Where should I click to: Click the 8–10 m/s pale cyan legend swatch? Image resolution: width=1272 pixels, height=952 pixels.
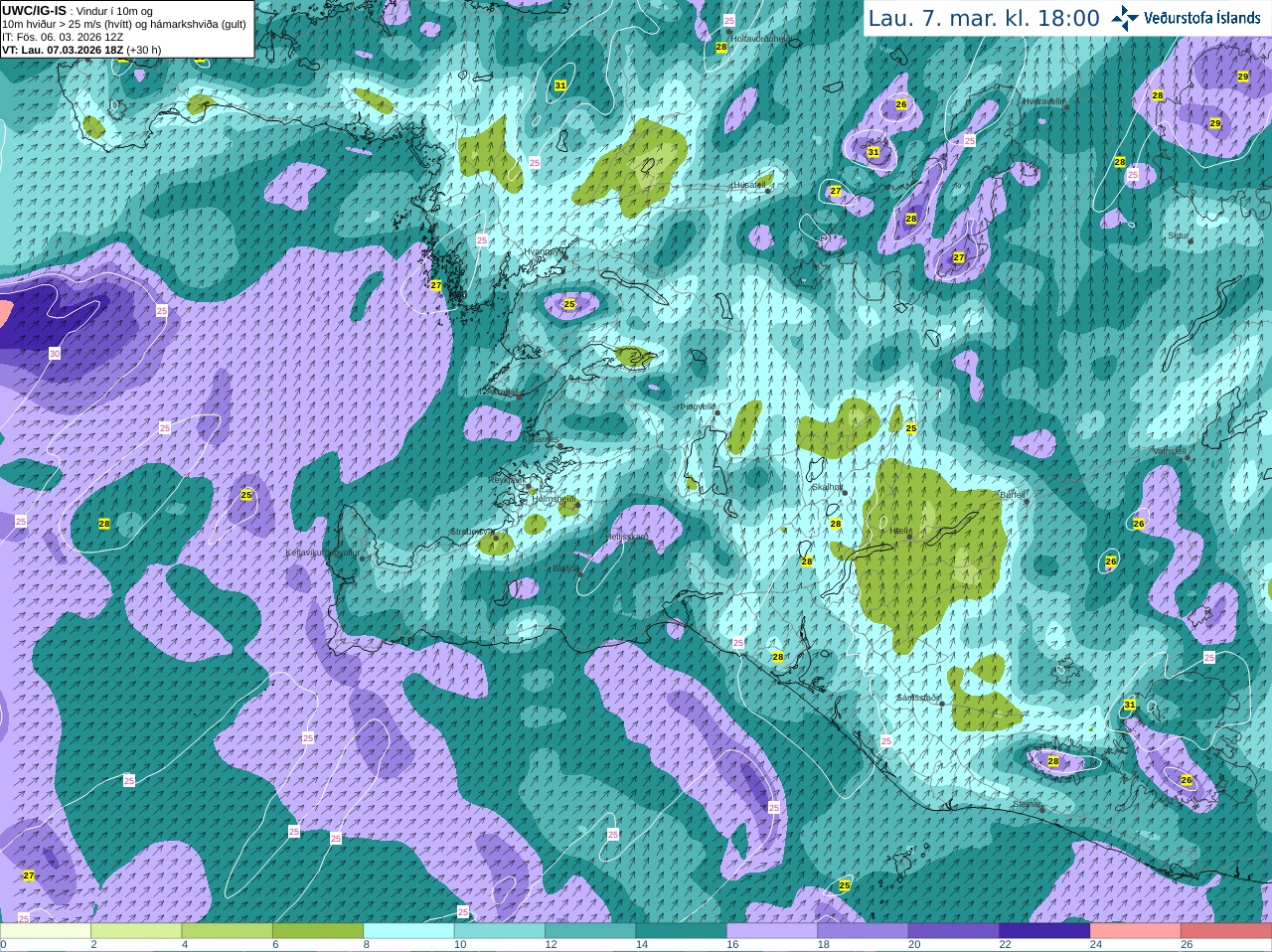point(408,931)
